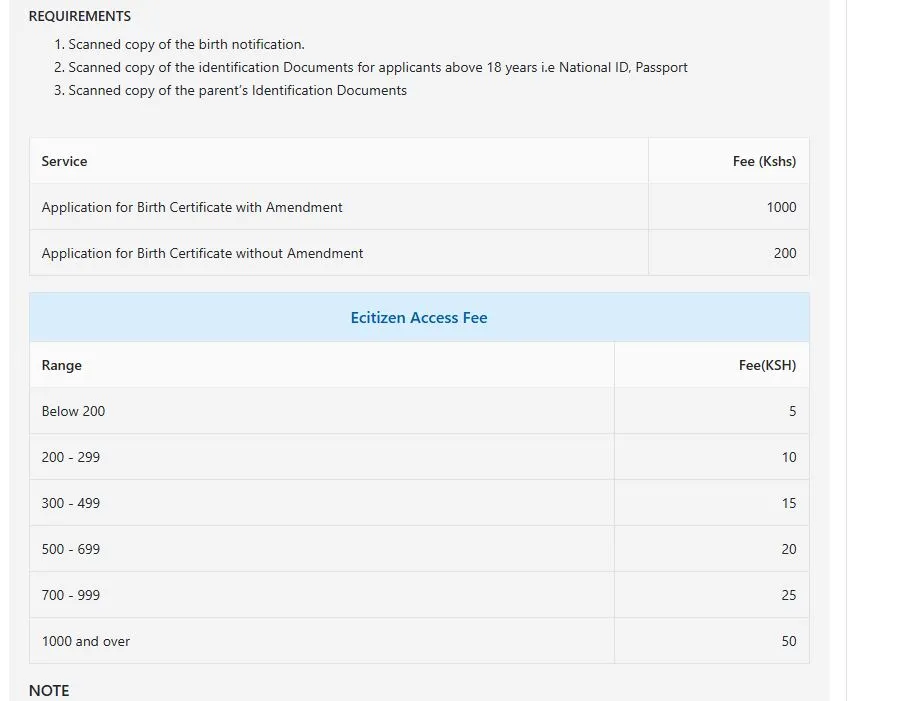Click the REQUIREMENTS heading
Viewport: 897px width, 701px height.
pyautogui.click(x=80, y=16)
